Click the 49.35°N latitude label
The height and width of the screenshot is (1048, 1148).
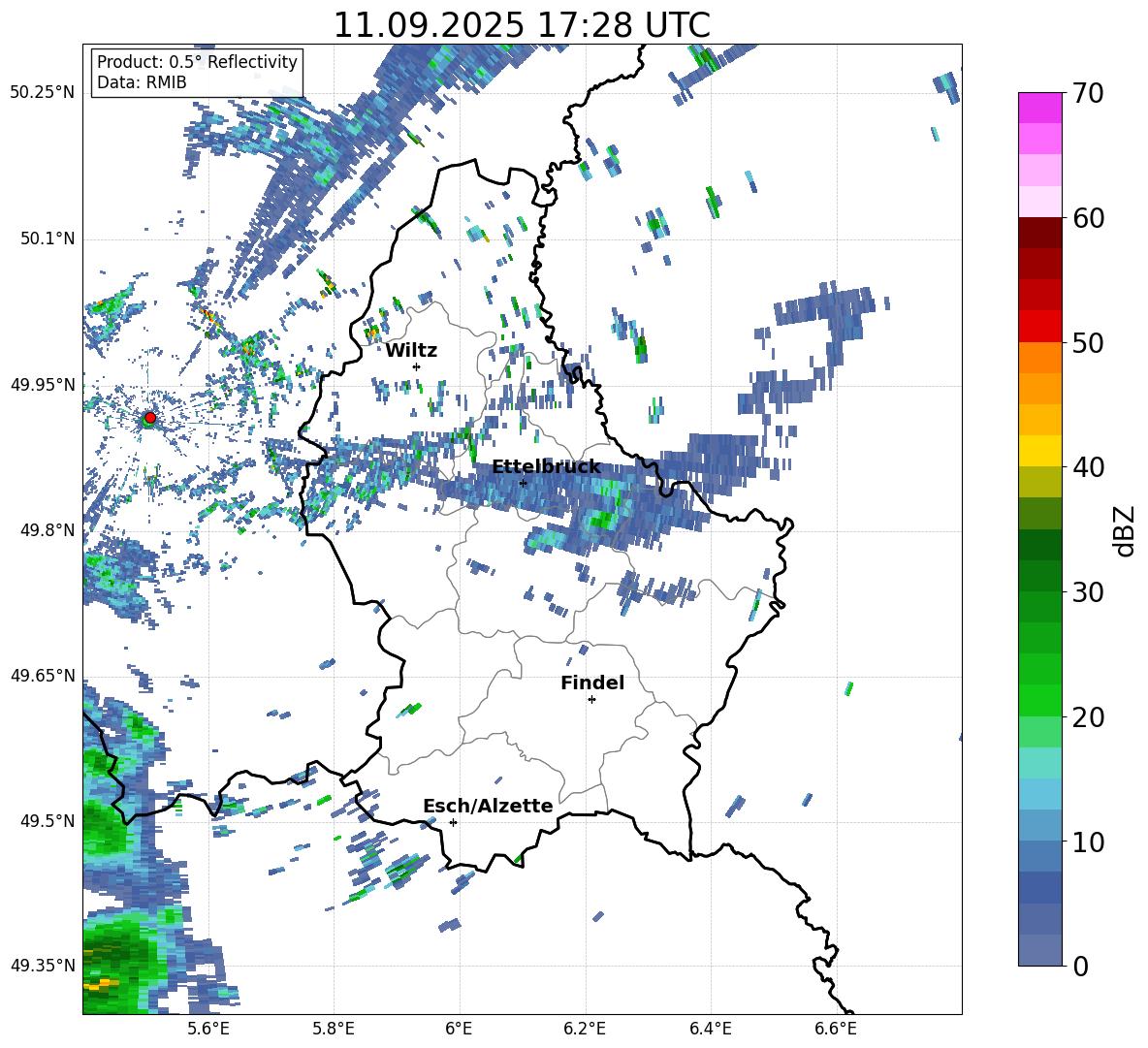[x=43, y=966]
